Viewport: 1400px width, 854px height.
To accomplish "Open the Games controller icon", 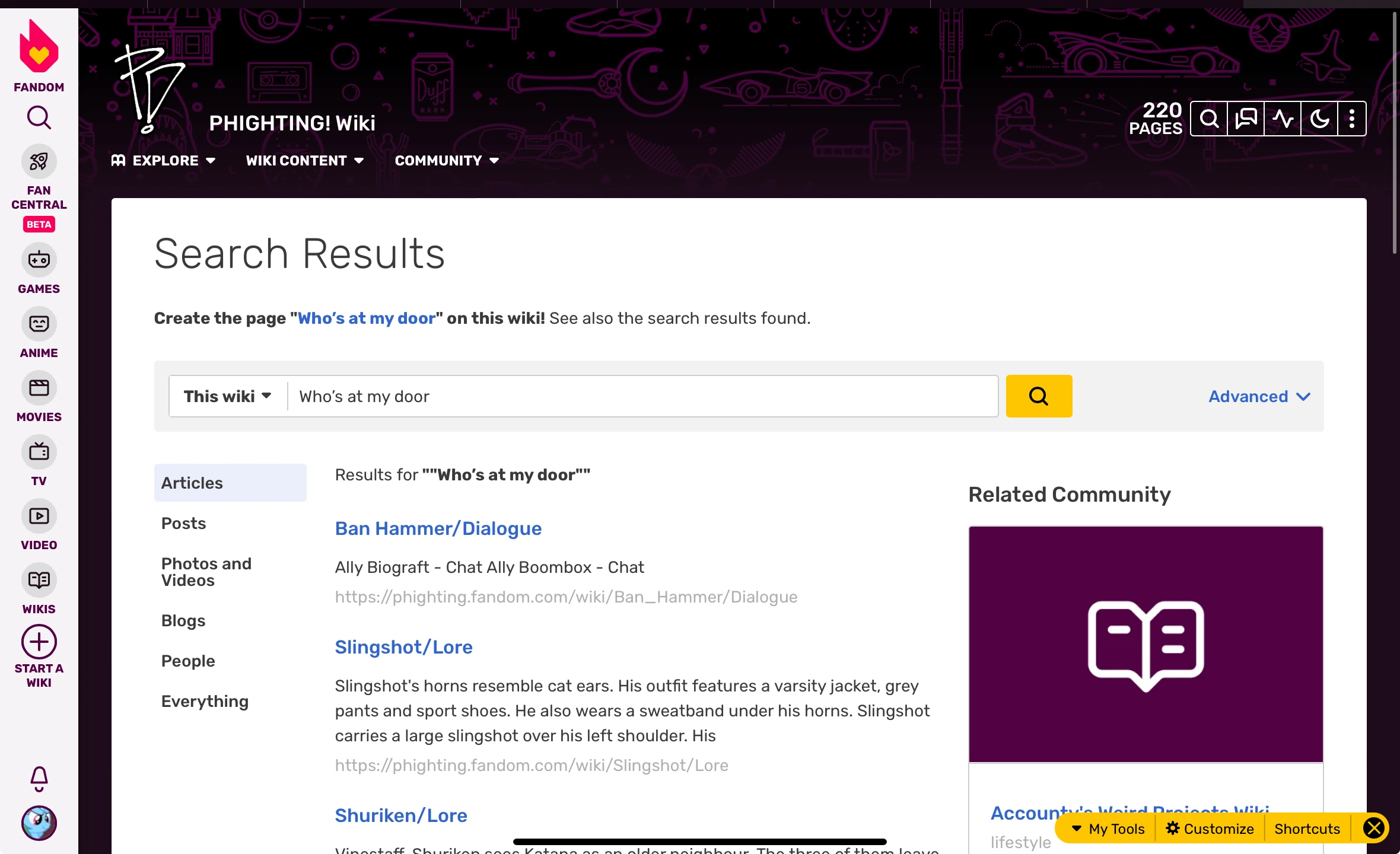I will [x=39, y=260].
